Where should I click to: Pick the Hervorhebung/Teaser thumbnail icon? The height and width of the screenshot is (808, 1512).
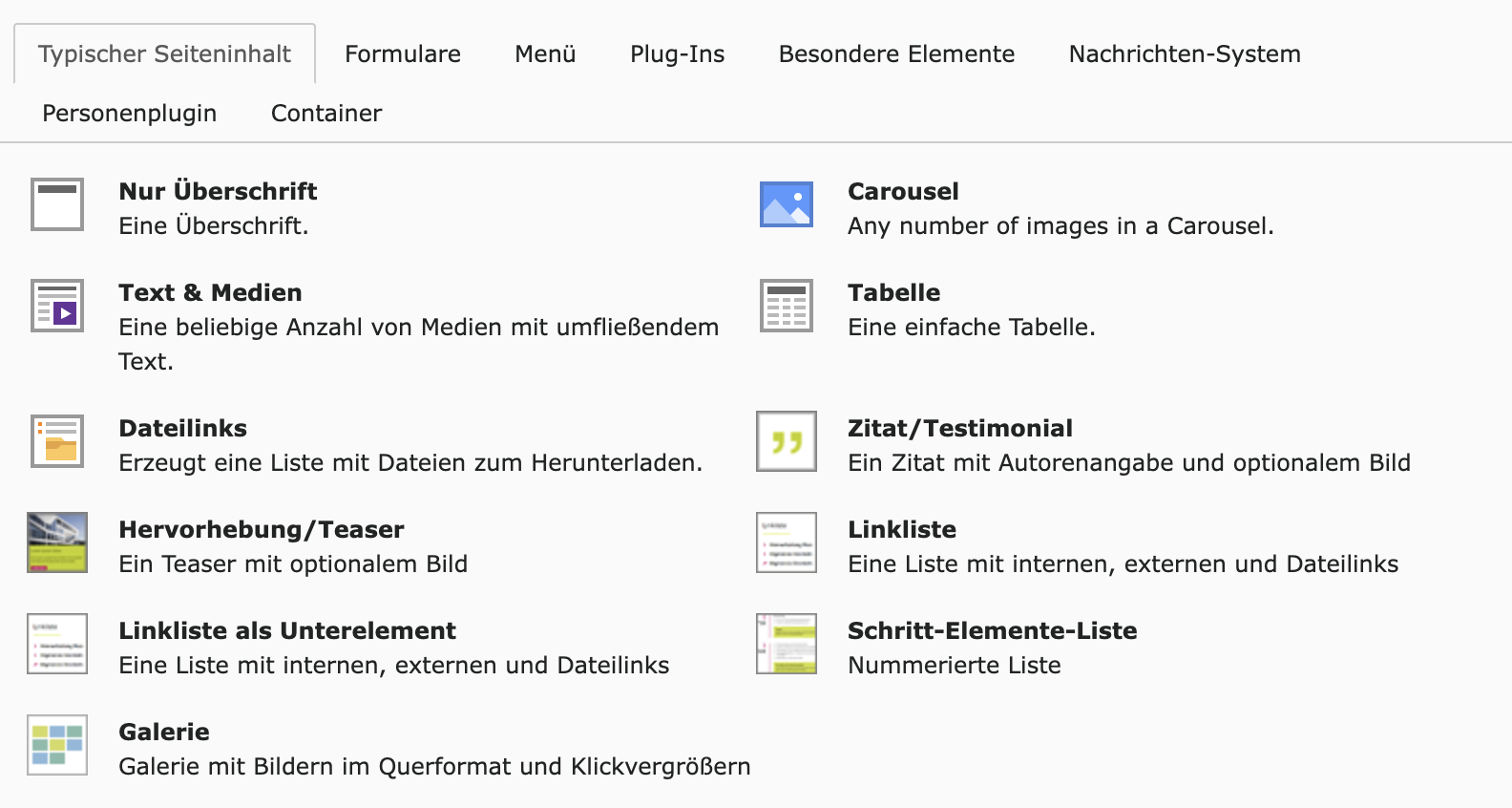[x=57, y=542]
